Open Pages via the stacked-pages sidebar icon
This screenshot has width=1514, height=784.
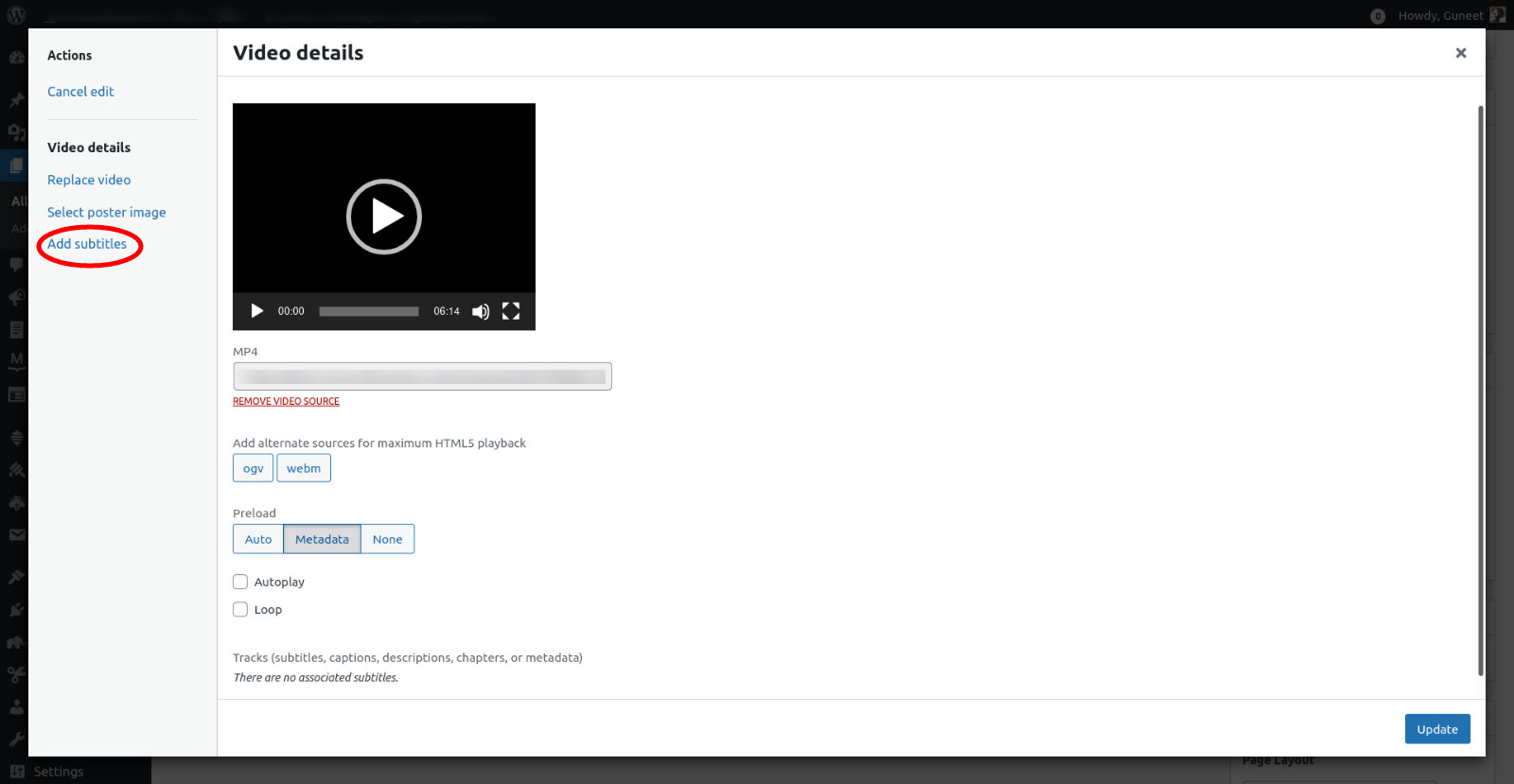[16, 166]
